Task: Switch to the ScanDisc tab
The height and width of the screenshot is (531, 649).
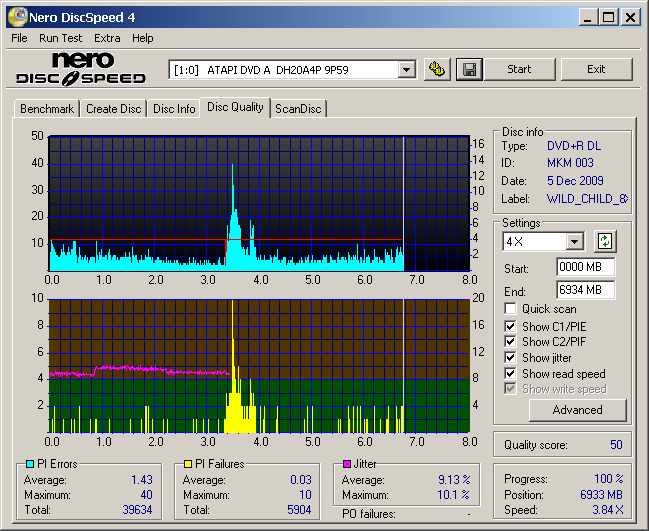Action: 298,109
